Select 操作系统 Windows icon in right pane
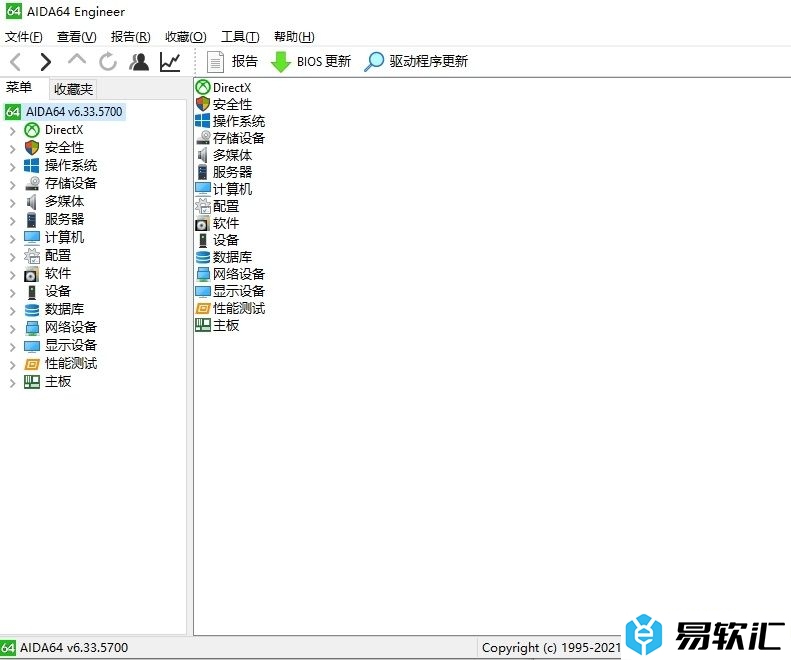 tap(203, 121)
